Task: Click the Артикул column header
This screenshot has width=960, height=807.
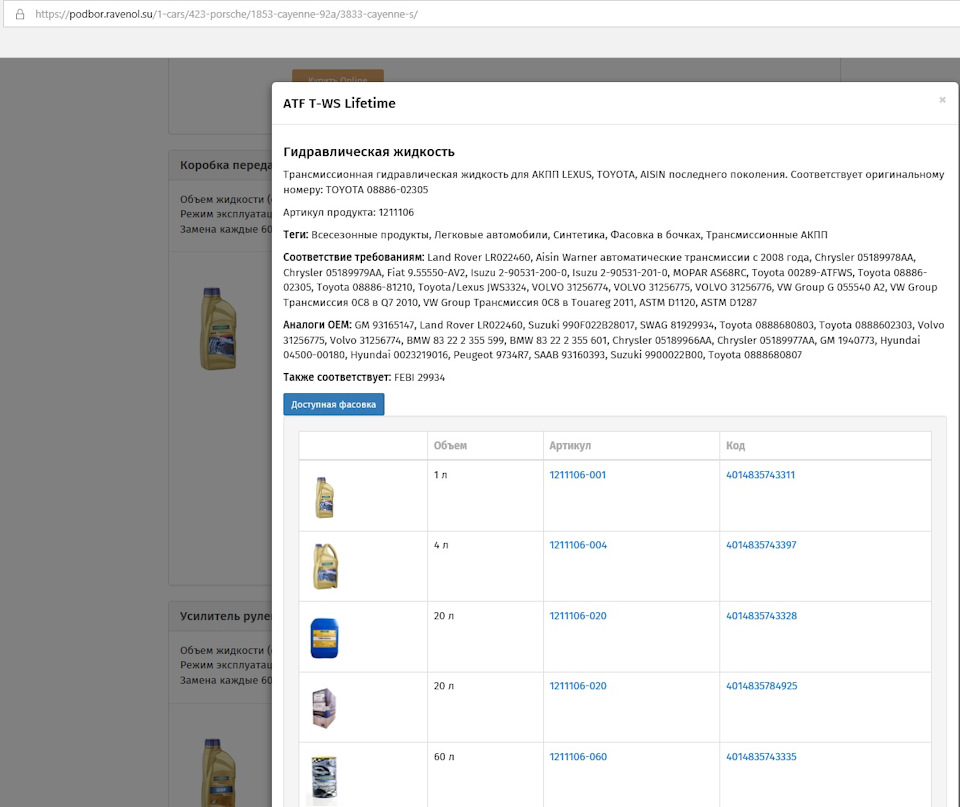Action: click(570, 446)
